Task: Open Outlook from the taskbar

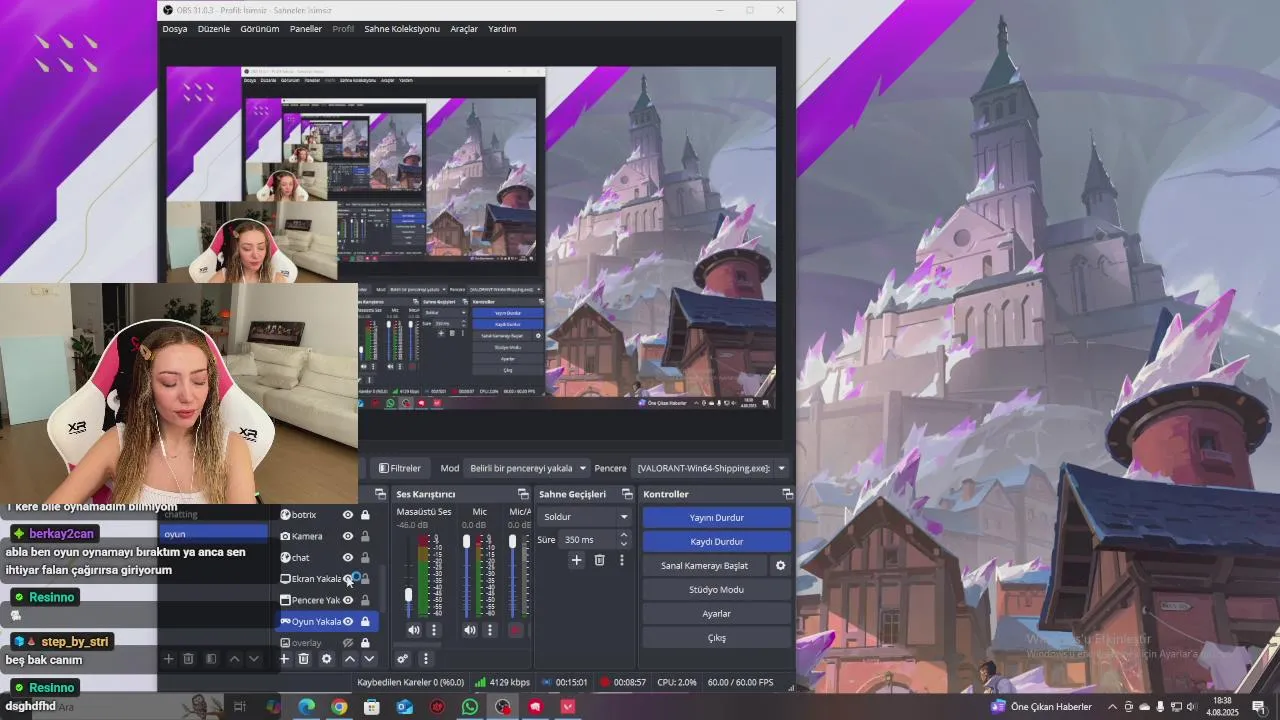Action: pyautogui.click(x=405, y=707)
